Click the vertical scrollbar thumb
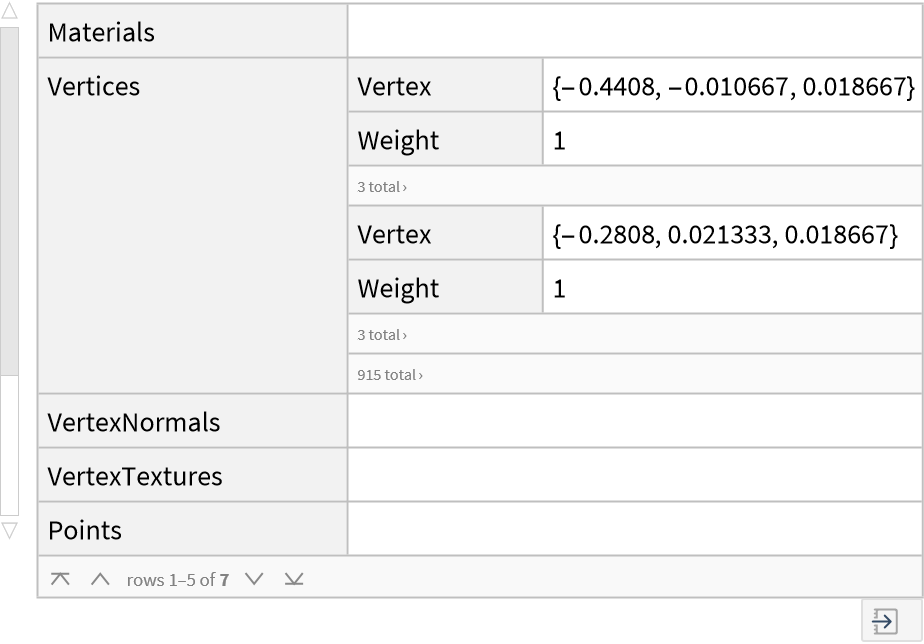The width and height of the screenshot is (924, 644). (9, 200)
